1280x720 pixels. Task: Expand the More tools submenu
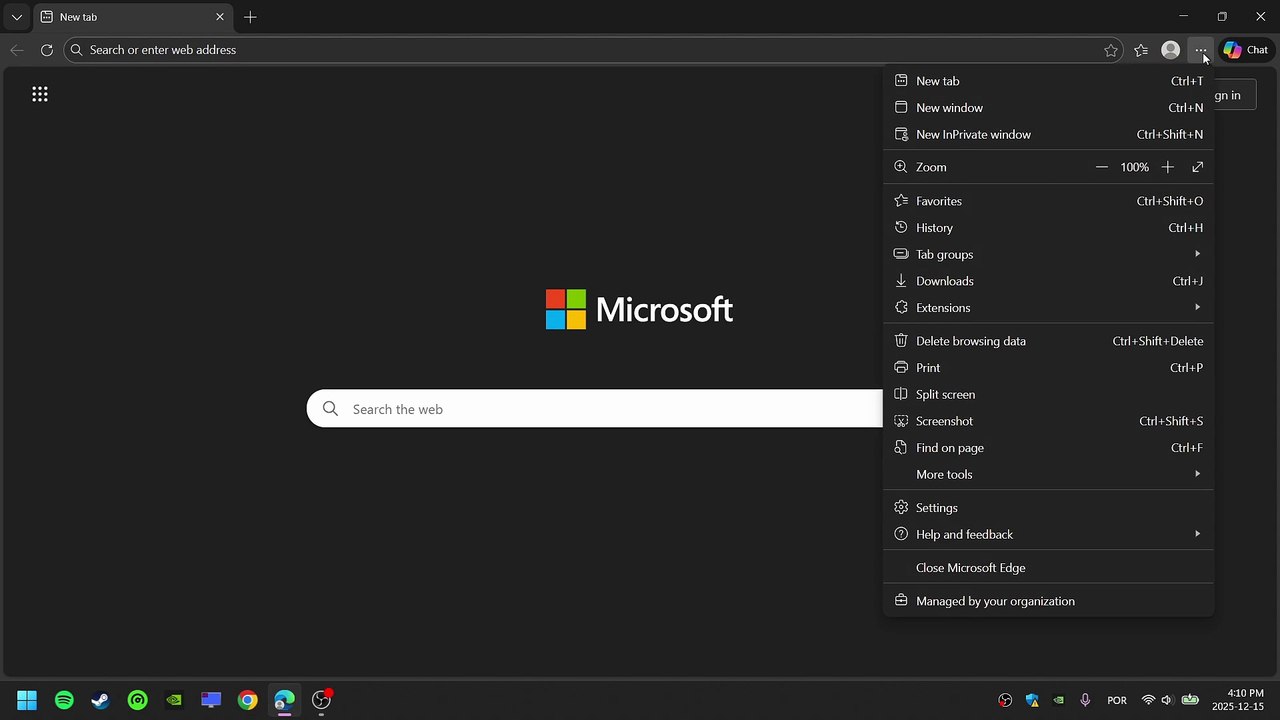pyautogui.click(x=1048, y=474)
